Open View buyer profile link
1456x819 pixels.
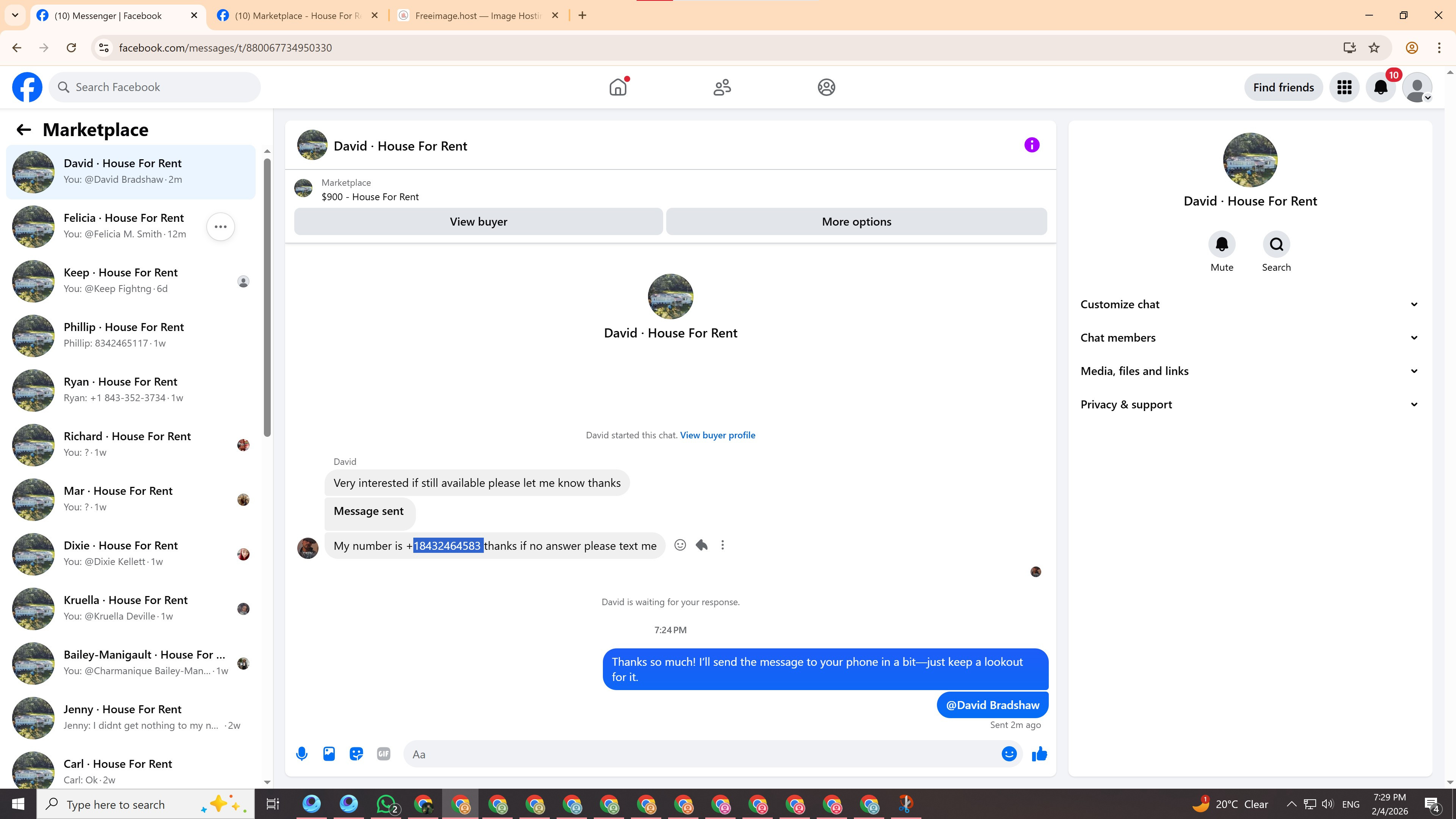[x=717, y=435]
